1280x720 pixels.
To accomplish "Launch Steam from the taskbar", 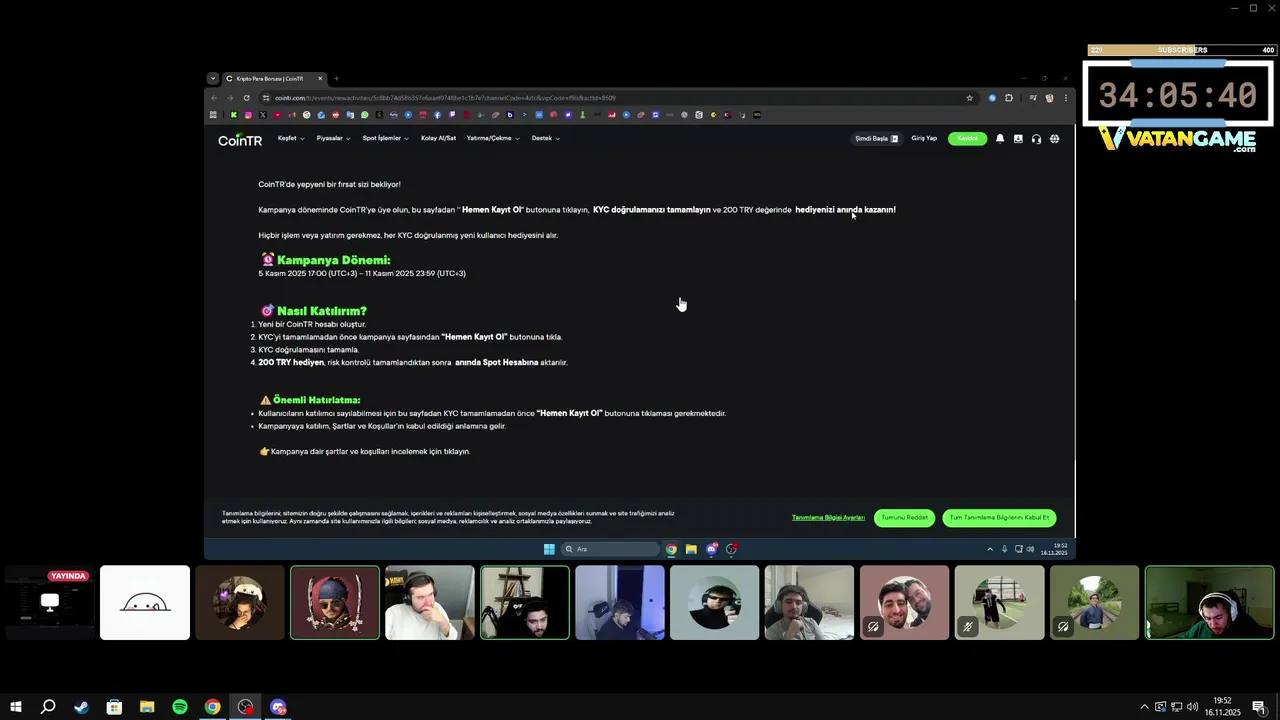I will (81, 707).
